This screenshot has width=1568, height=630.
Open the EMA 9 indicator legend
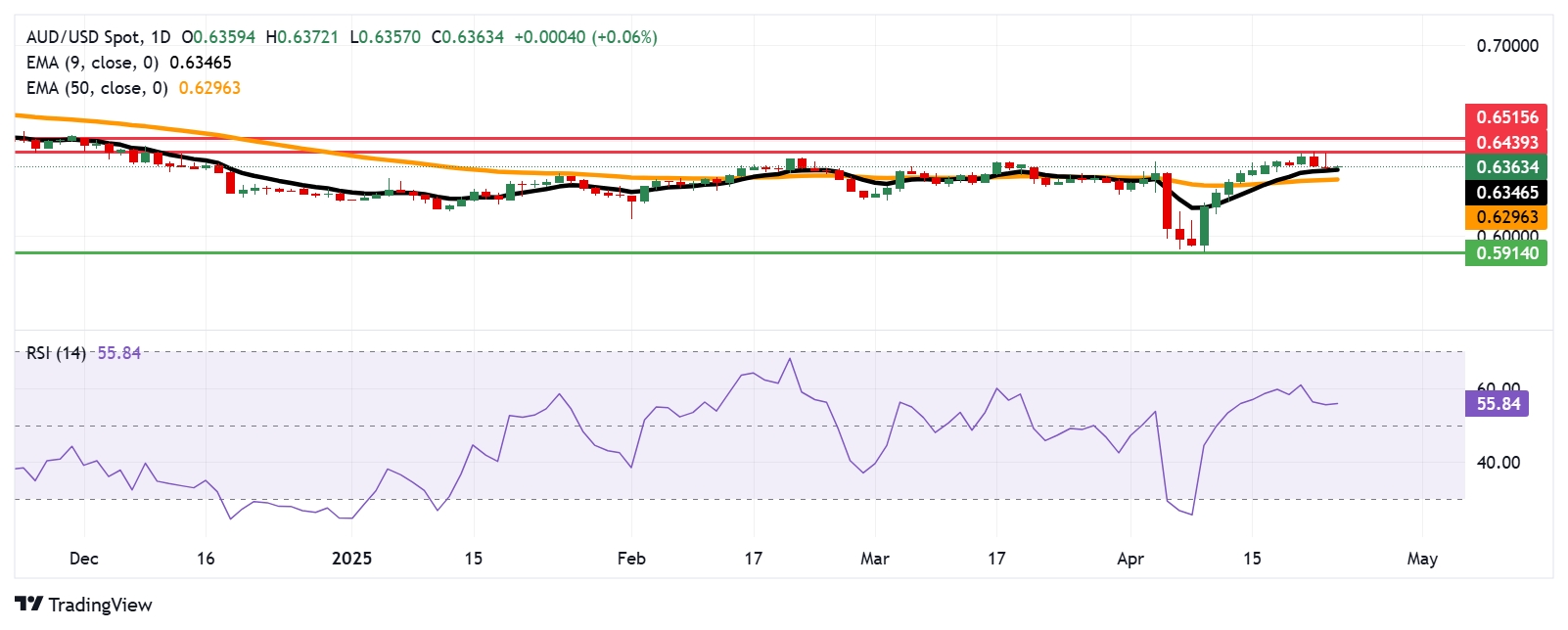(x=92, y=63)
